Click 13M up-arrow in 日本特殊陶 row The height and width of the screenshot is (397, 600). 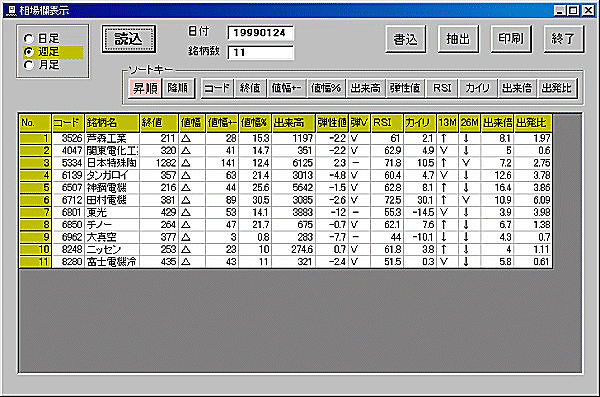(x=444, y=163)
